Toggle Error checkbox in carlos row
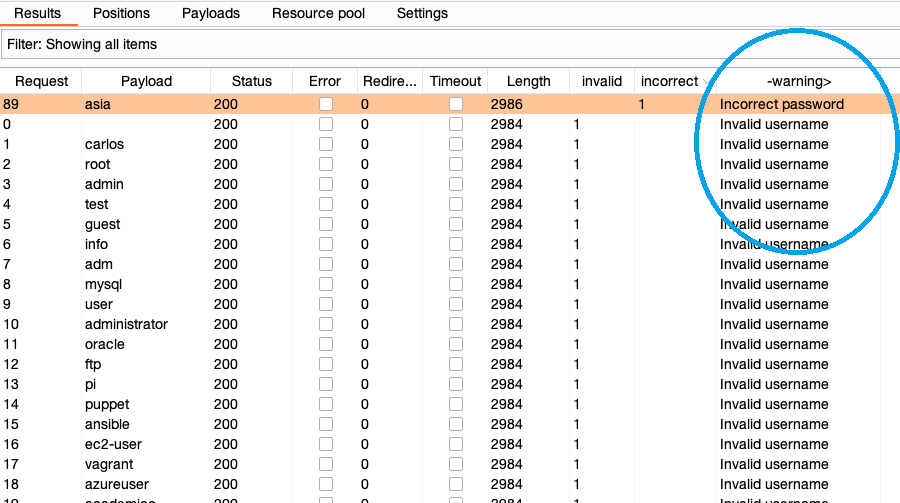Image resolution: width=900 pixels, height=503 pixels. point(325,144)
